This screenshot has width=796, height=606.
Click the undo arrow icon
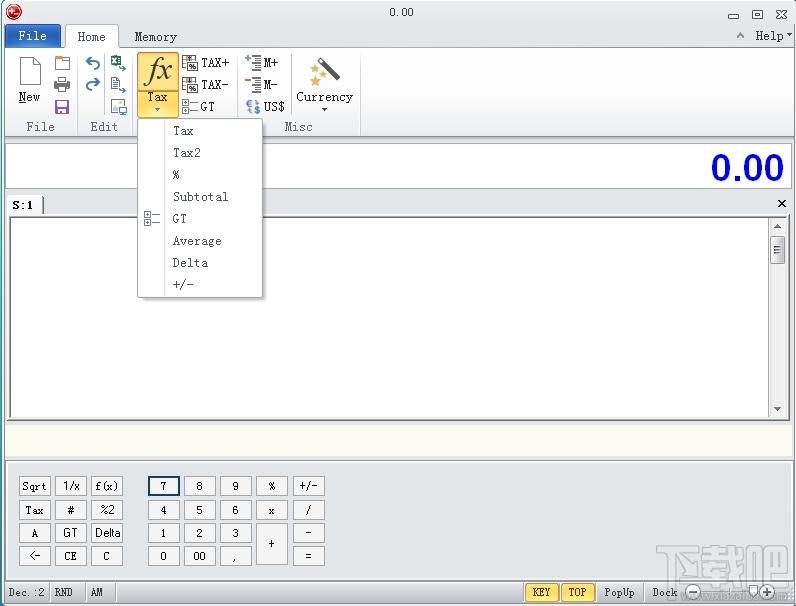click(93, 63)
